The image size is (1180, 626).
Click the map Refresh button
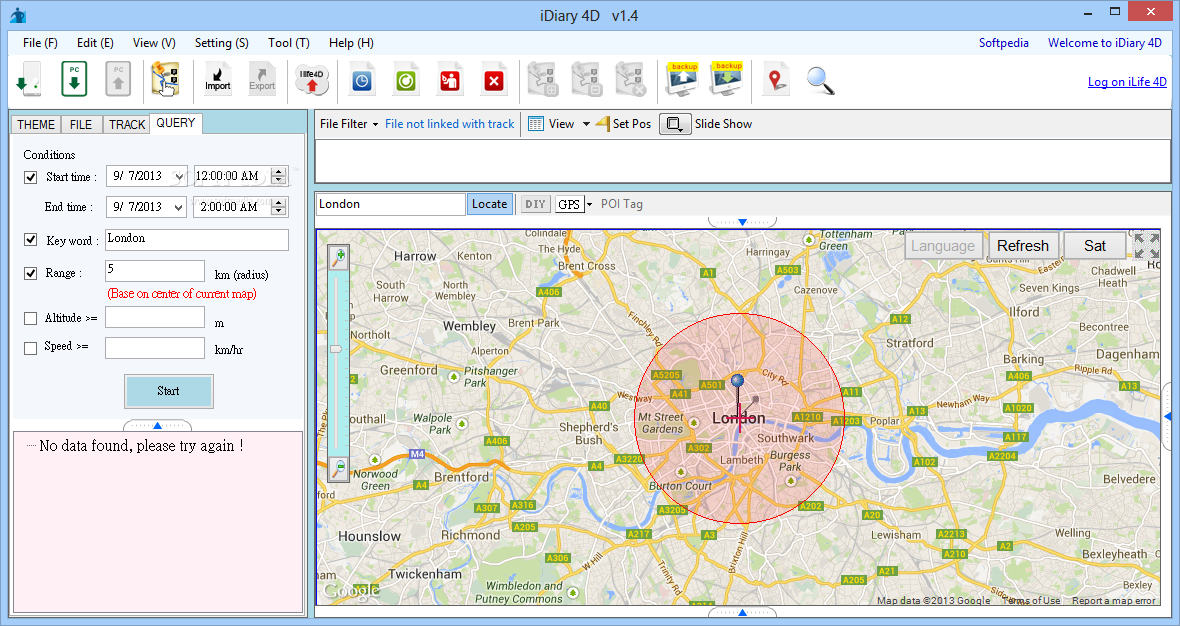tap(1023, 246)
